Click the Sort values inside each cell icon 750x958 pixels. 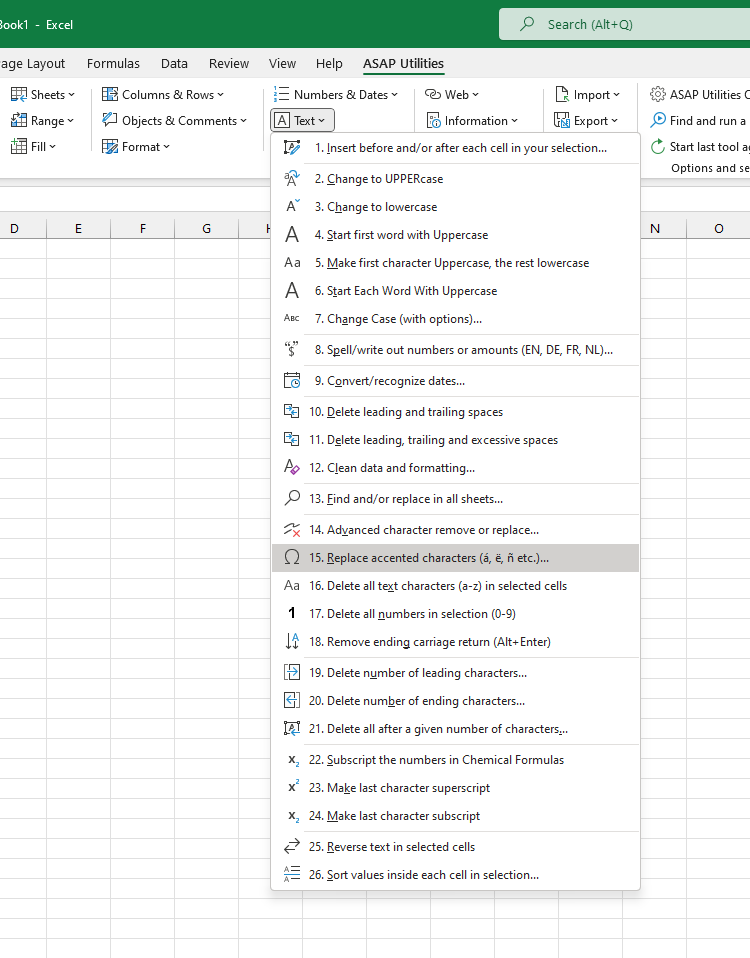click(x=292, y=875)
